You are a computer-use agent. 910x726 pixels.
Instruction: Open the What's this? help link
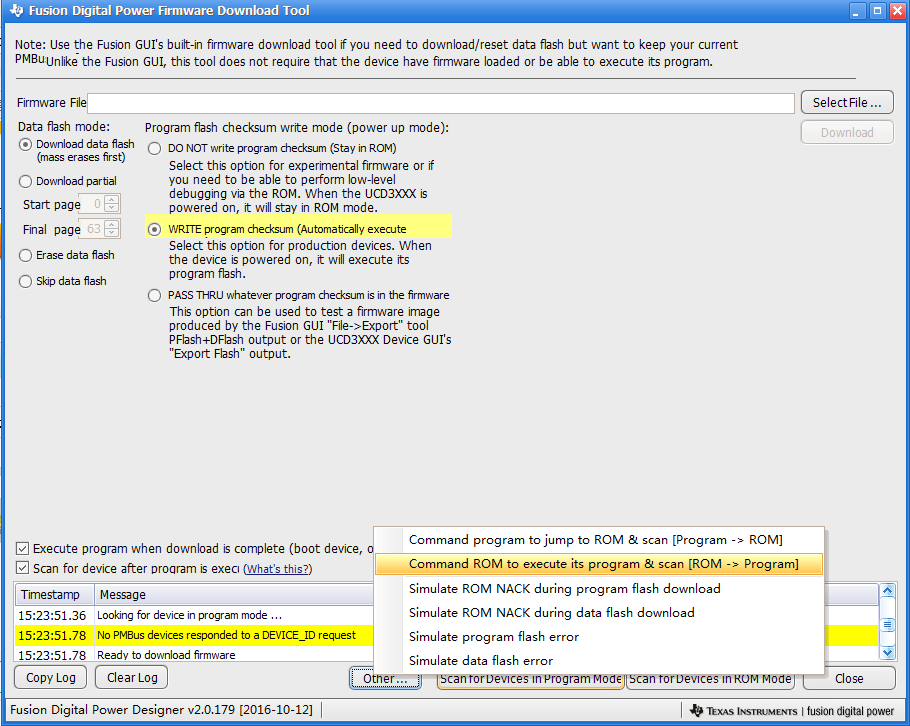[277, 569]
